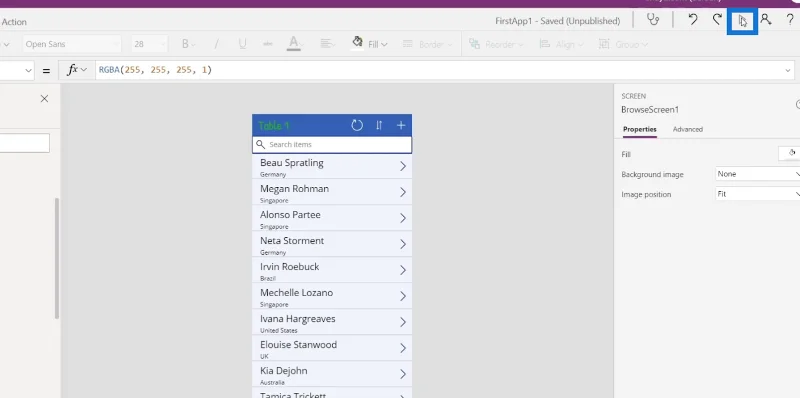Open the font size 28 dropdown
The image size is (800, 398).
coord(149,44)
